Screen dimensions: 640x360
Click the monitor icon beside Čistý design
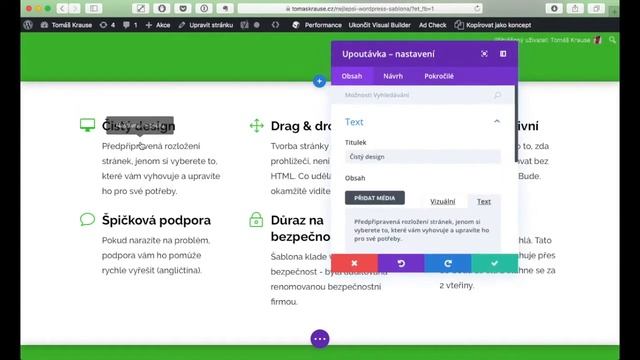[87, 125]
